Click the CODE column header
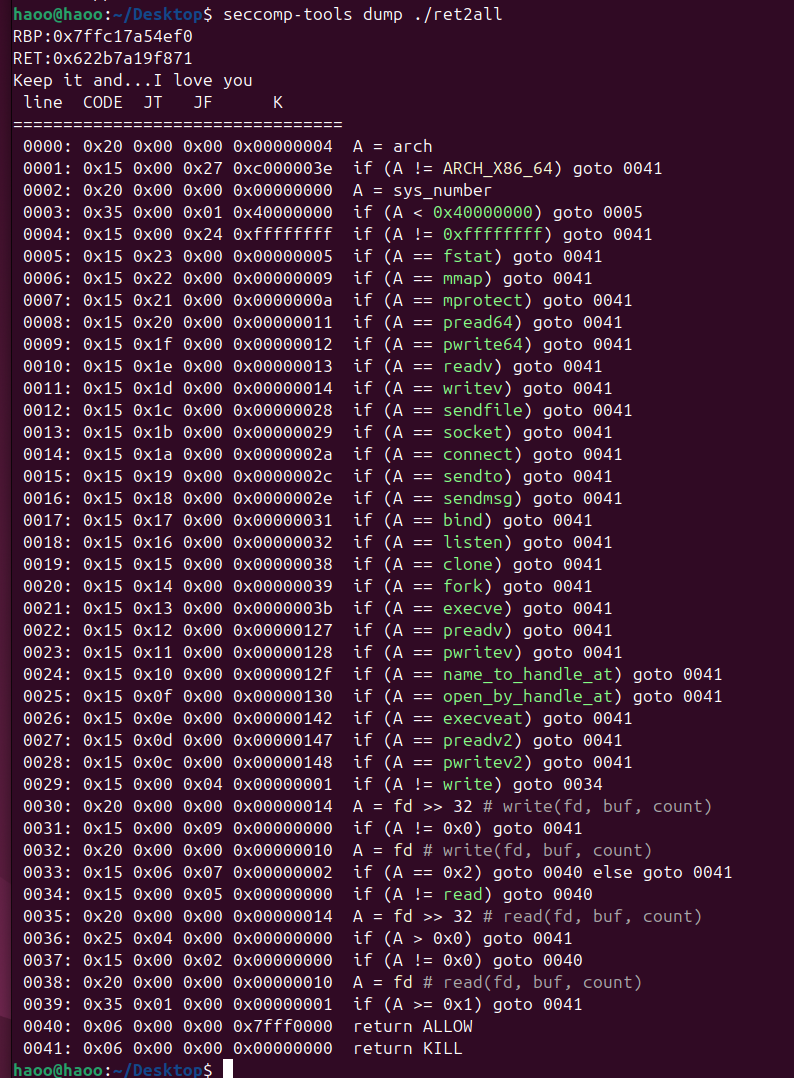Viewport: 794px width, 1078px height. coord(103,102)
